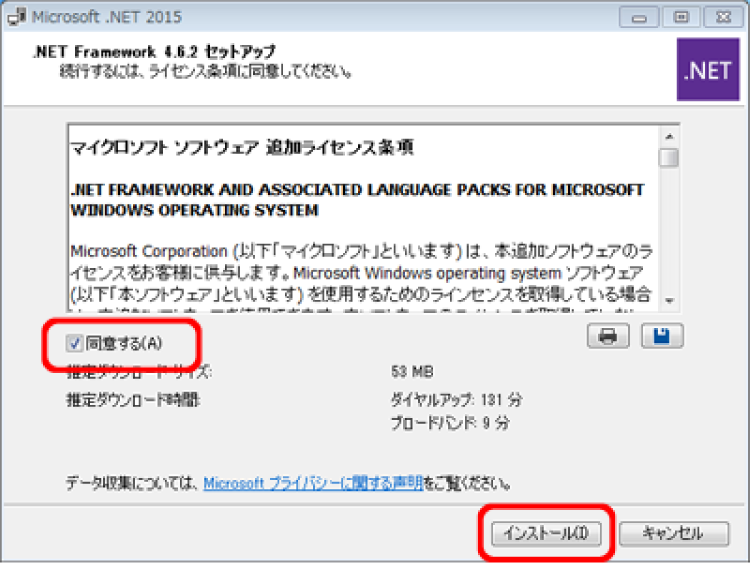
Task: Click the license text scroll up arrow
Action: point(669,137)
